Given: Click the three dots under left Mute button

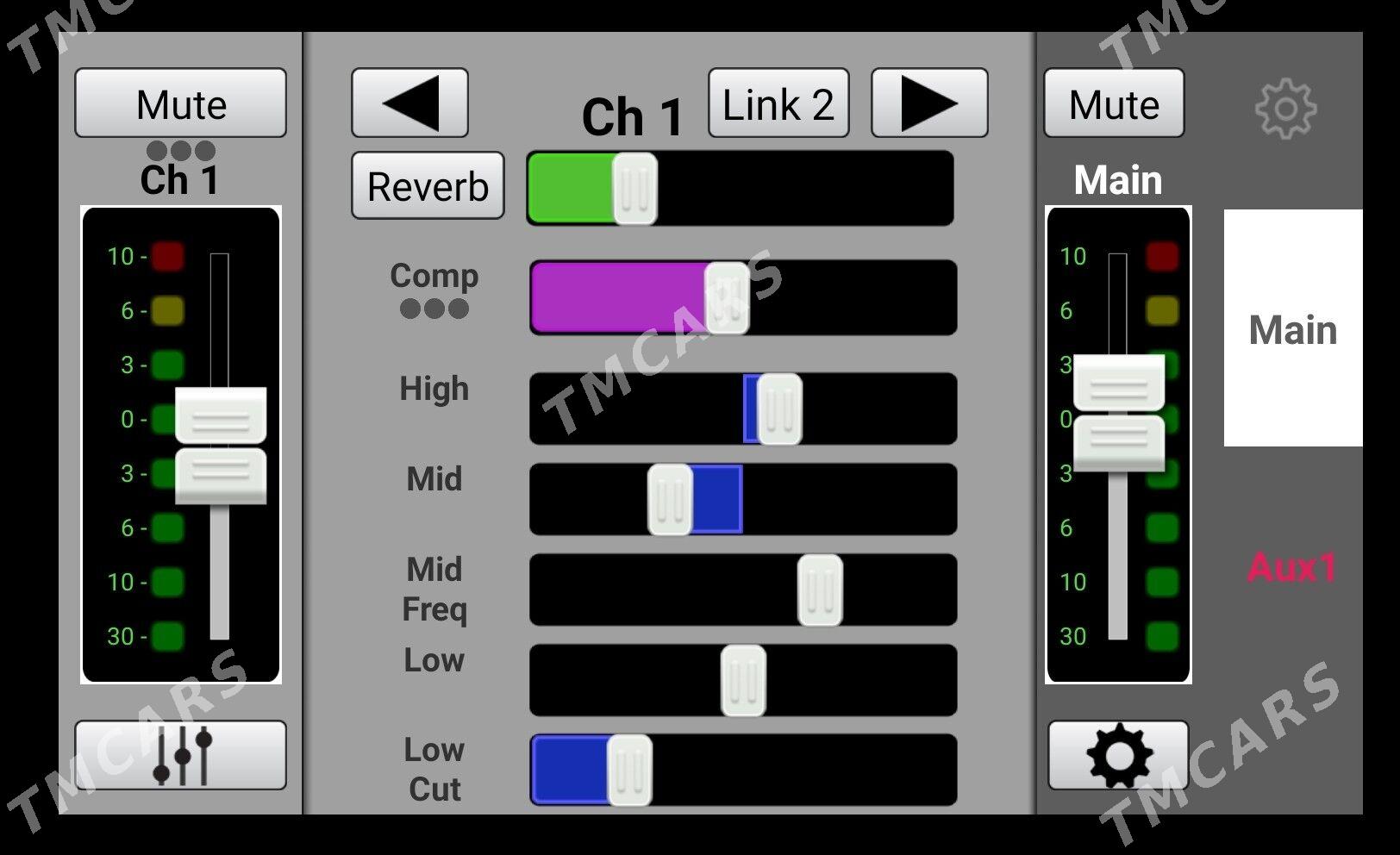Looking at the screenshot, I should pos(181,151).
